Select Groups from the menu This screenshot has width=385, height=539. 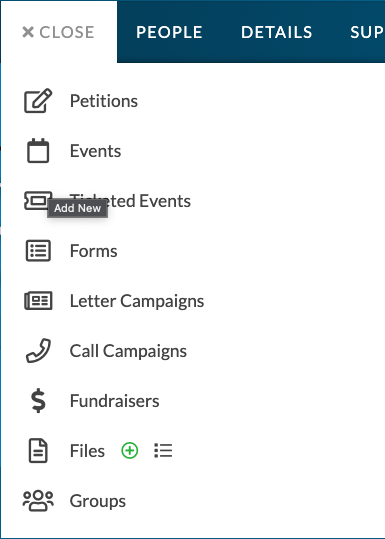coord(98,501)
